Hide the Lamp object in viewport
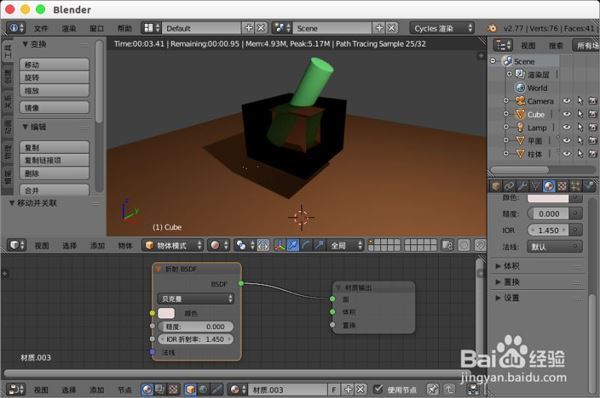 [567, 127]
